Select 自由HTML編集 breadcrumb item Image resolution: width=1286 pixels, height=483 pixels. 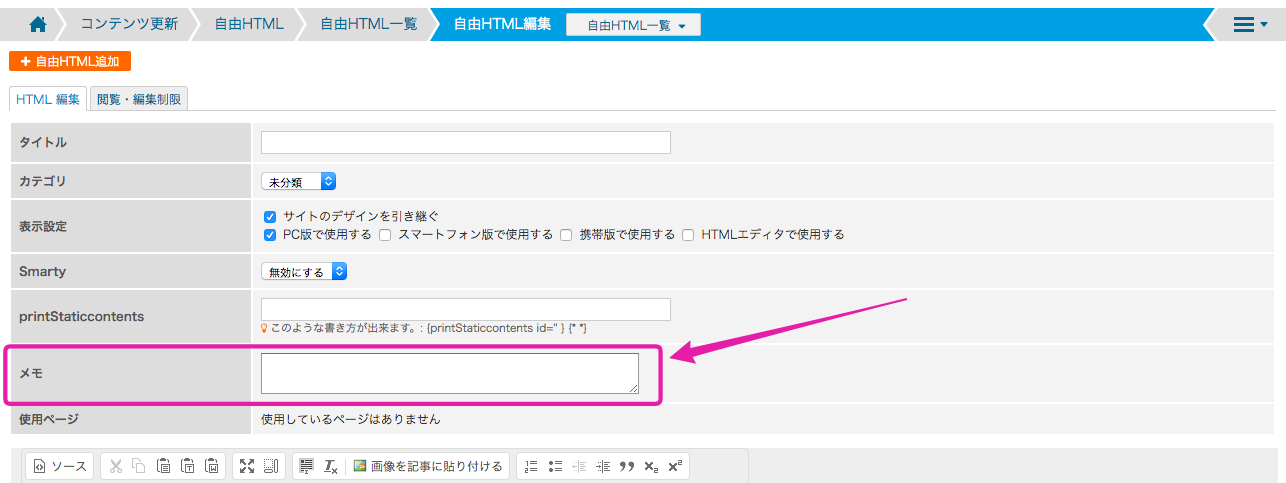point(502,24)
